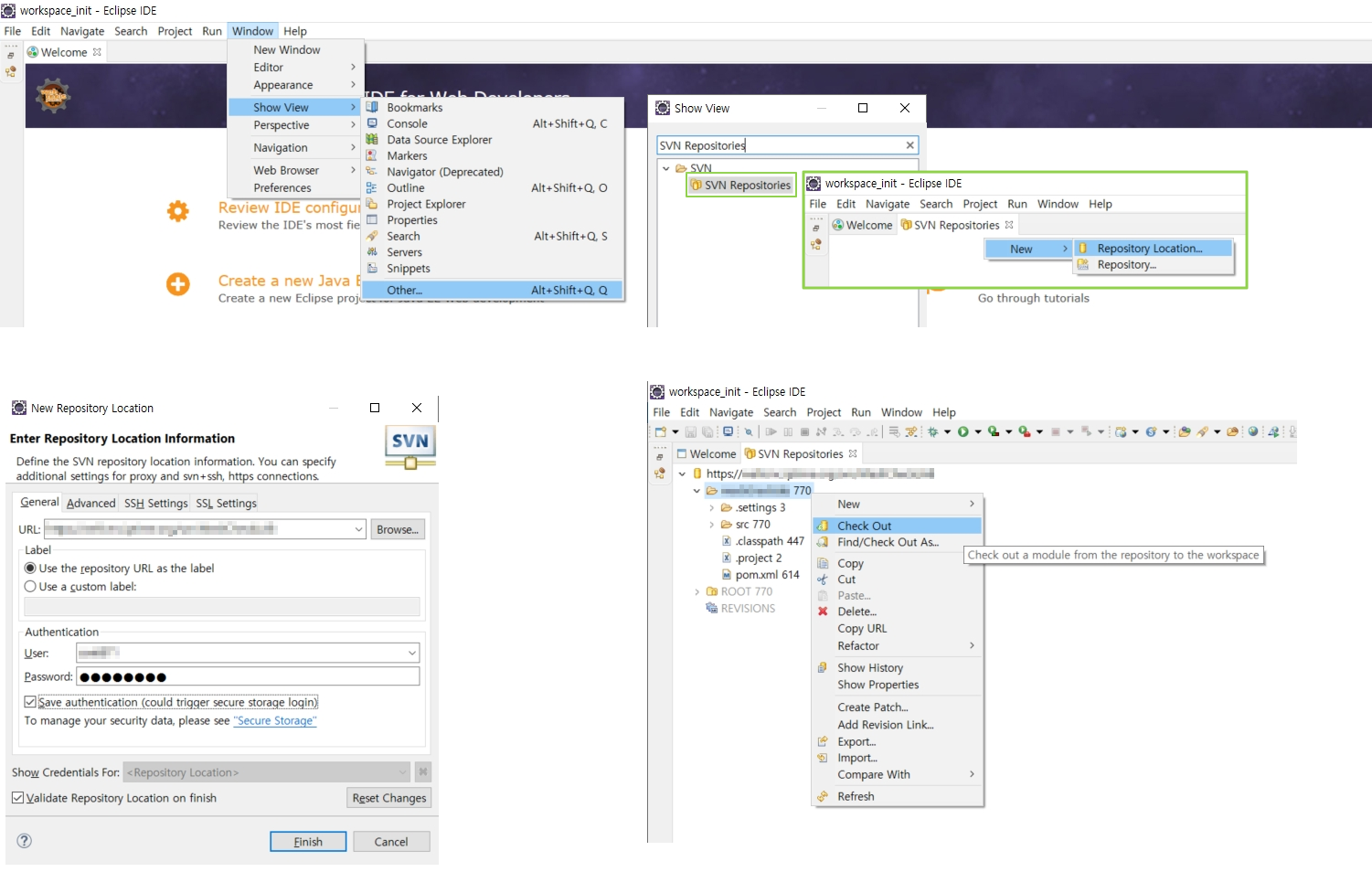Clear the Show View filter with the X button
Image resolution: width=1372 pixels, height=872 pixels.
tap(909, 145)
